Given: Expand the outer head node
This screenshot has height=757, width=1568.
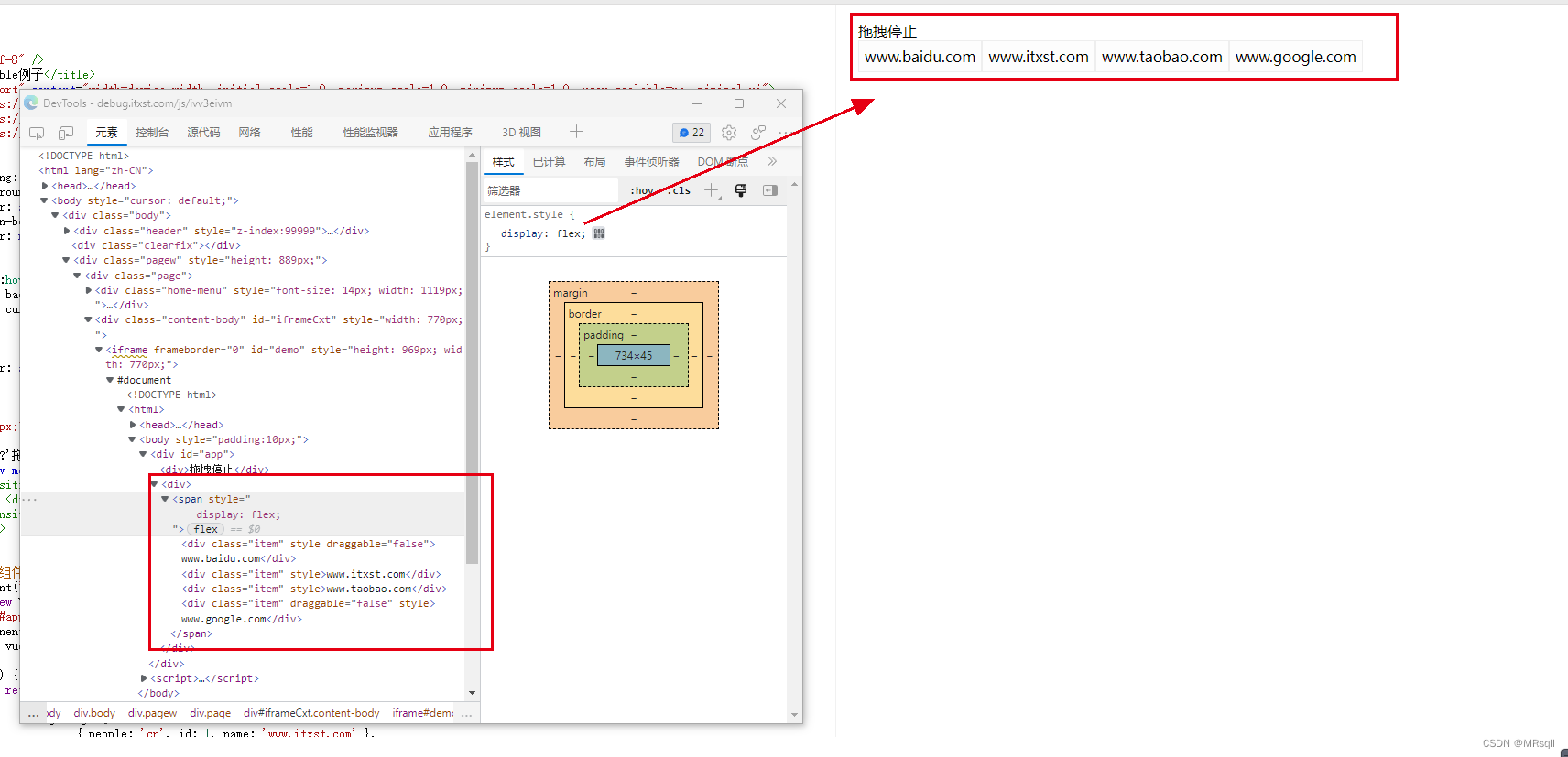Looking at the screenshot, I should tap(44, 186).
